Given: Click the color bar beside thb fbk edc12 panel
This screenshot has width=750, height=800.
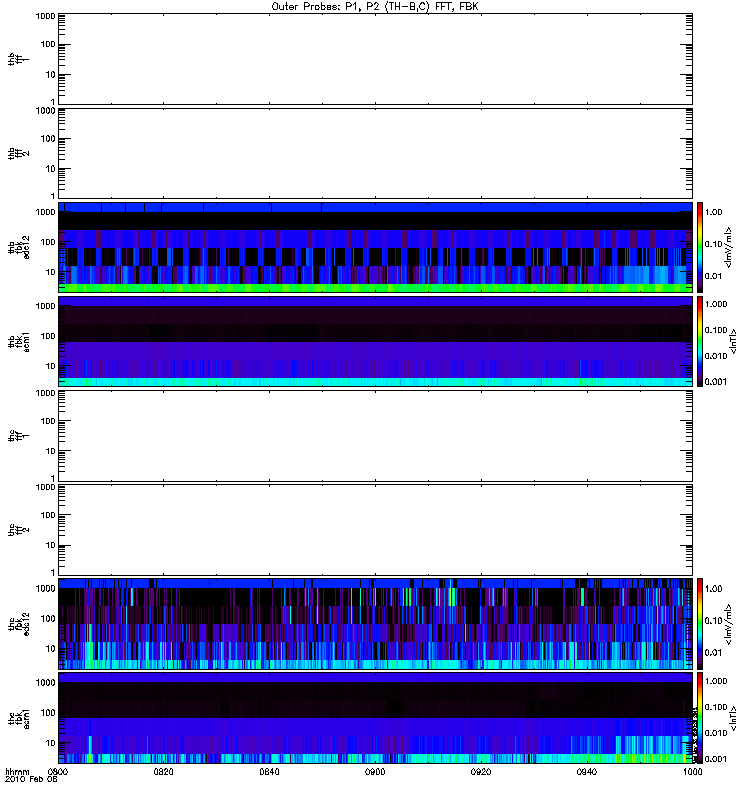Looking at the screenshot, I should pyautogui.click(x=700, y=247).
